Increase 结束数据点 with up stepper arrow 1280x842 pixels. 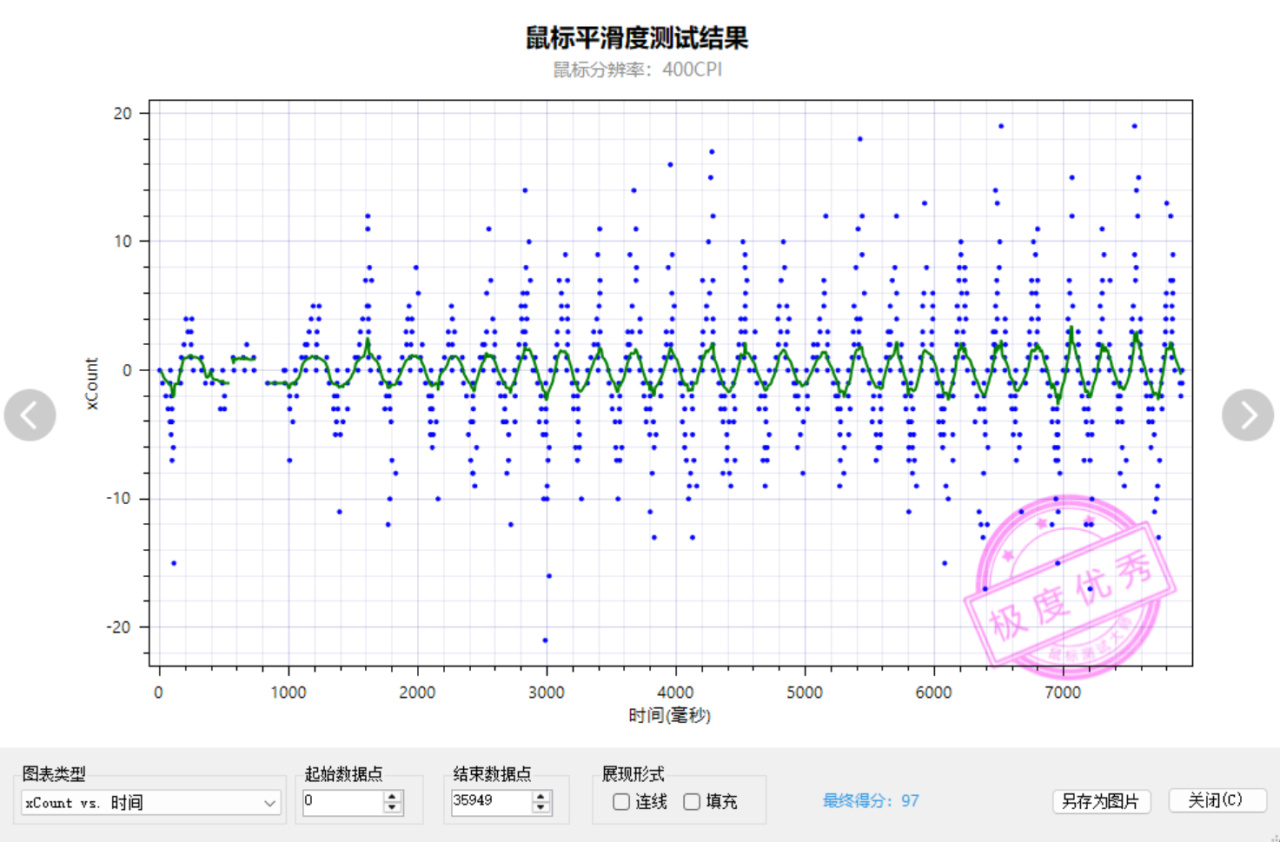541,797
